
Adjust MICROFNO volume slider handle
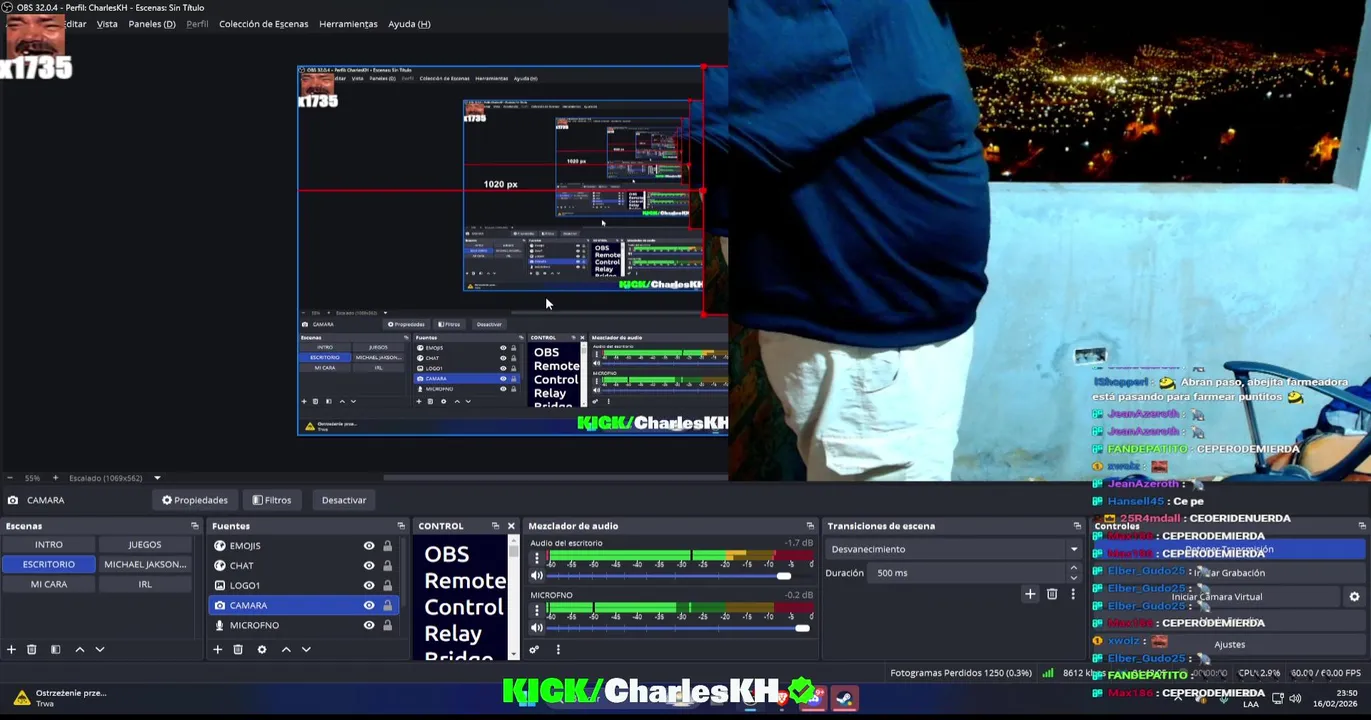tap(802, 628)
